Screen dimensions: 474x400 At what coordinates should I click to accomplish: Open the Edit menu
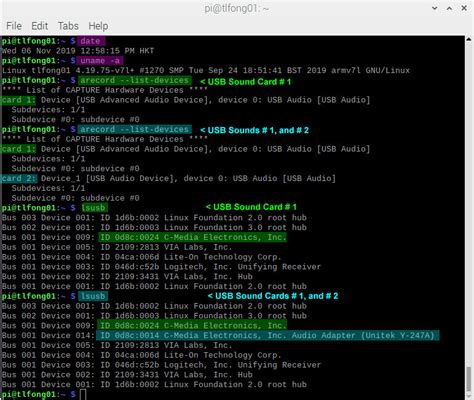[39, 26]
